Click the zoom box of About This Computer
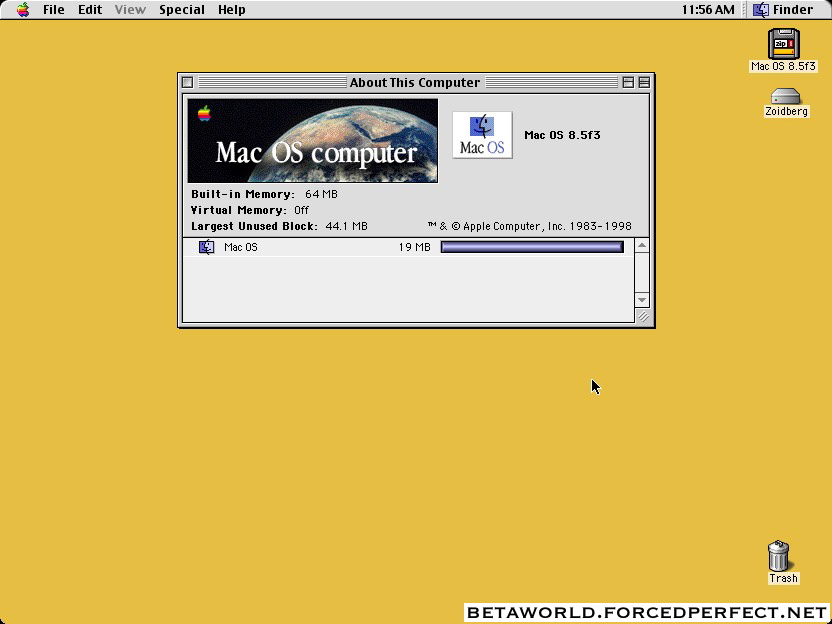Viewport: 832px width, 624px height. click(628, 82)
